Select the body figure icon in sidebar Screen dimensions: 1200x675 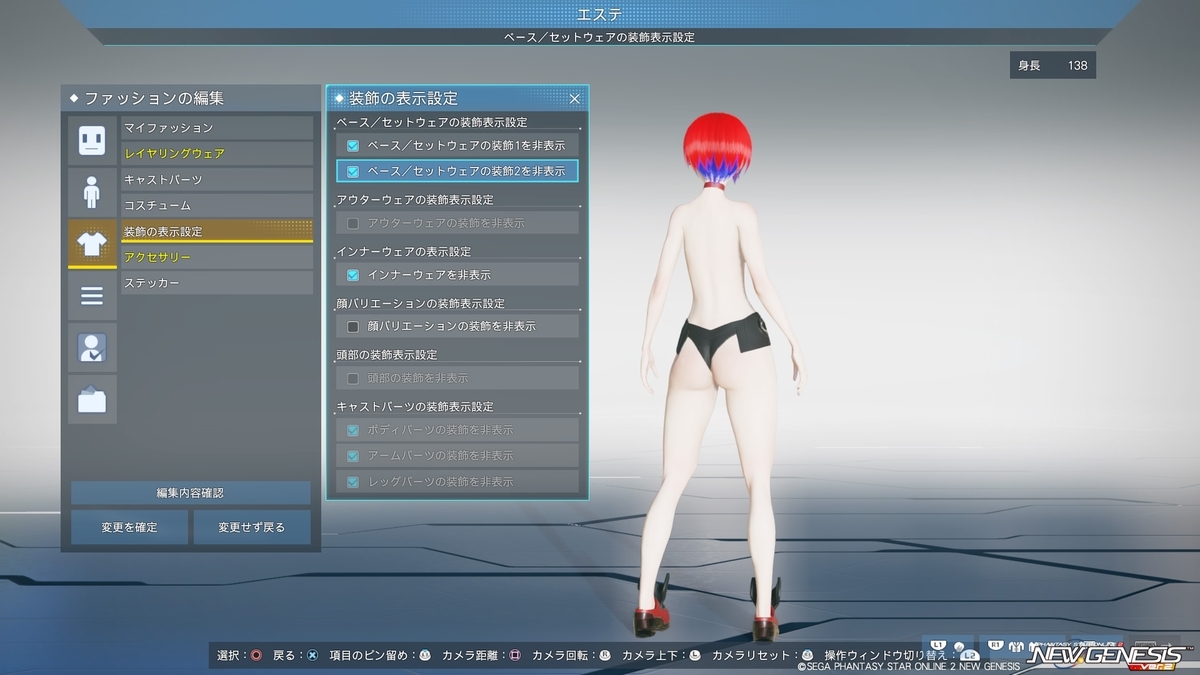click(92, 192)
